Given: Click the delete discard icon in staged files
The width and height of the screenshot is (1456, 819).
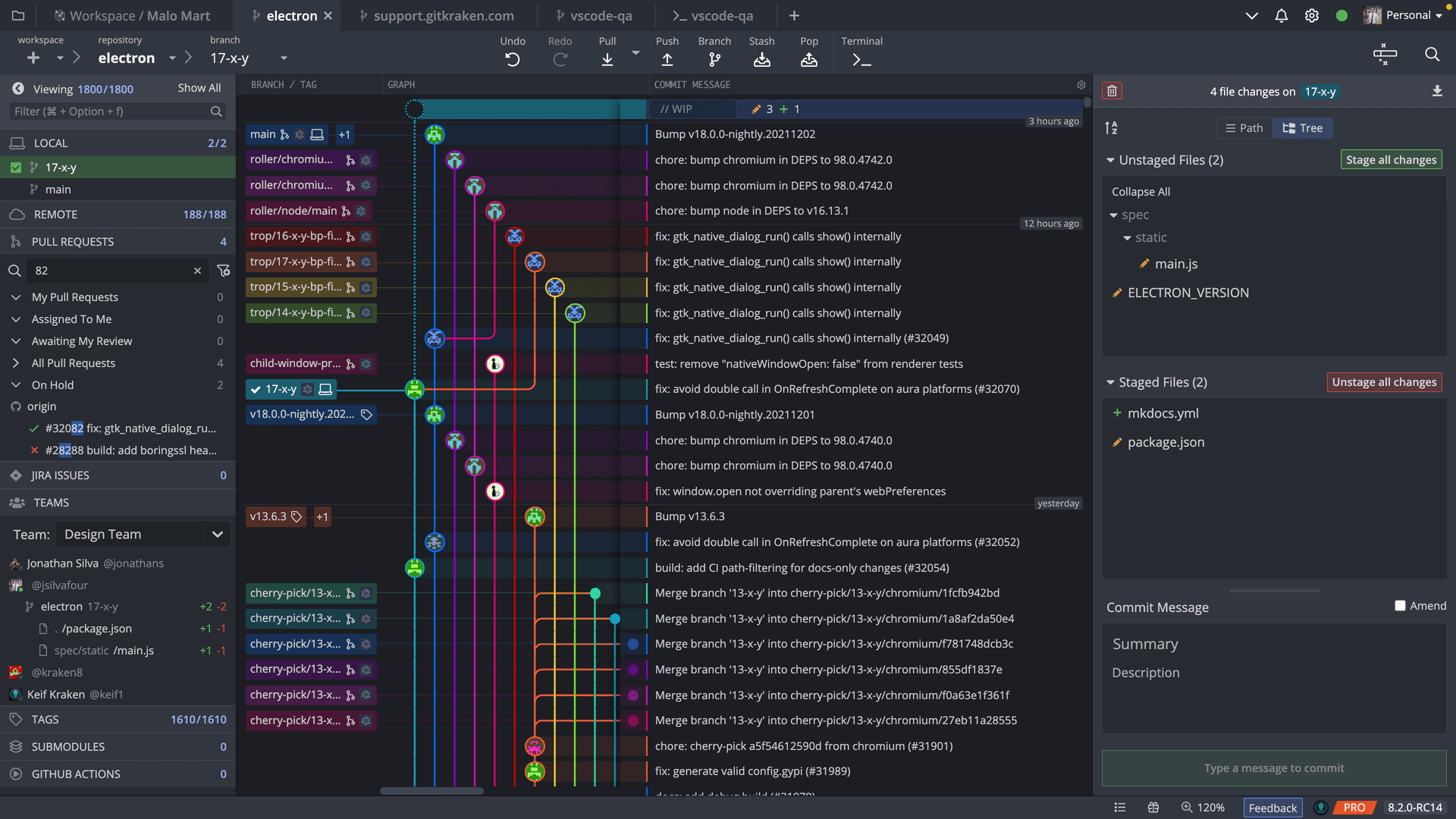Looking at the screenshot, I should pos(1112,91).
